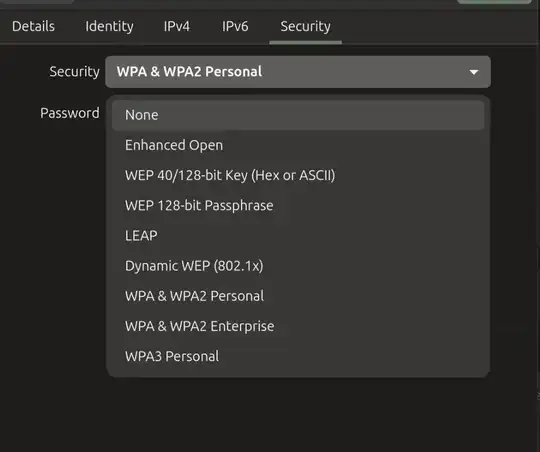Choose WPA & WPA2 Personal in list
This screenshot has width=540, height=452.
pos(298,296)
